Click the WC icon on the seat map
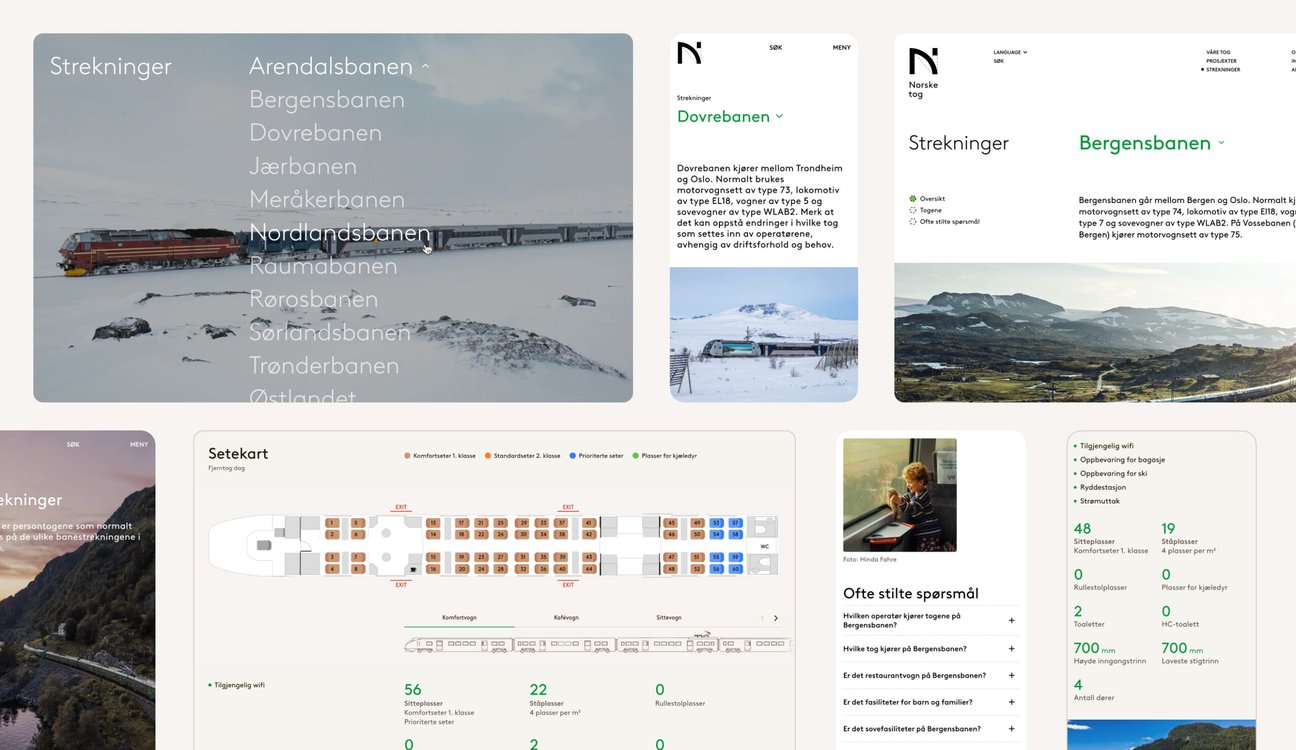The width and height of the screenshot is (1296, 750). [764, 546]
